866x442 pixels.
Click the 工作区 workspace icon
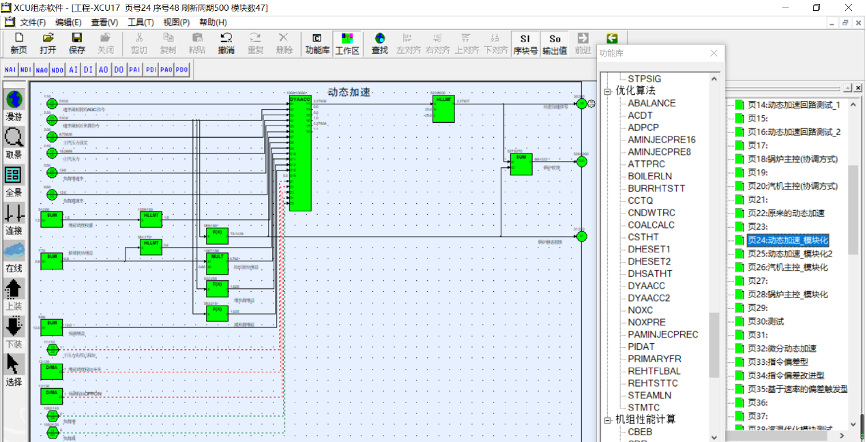point(347,42)
